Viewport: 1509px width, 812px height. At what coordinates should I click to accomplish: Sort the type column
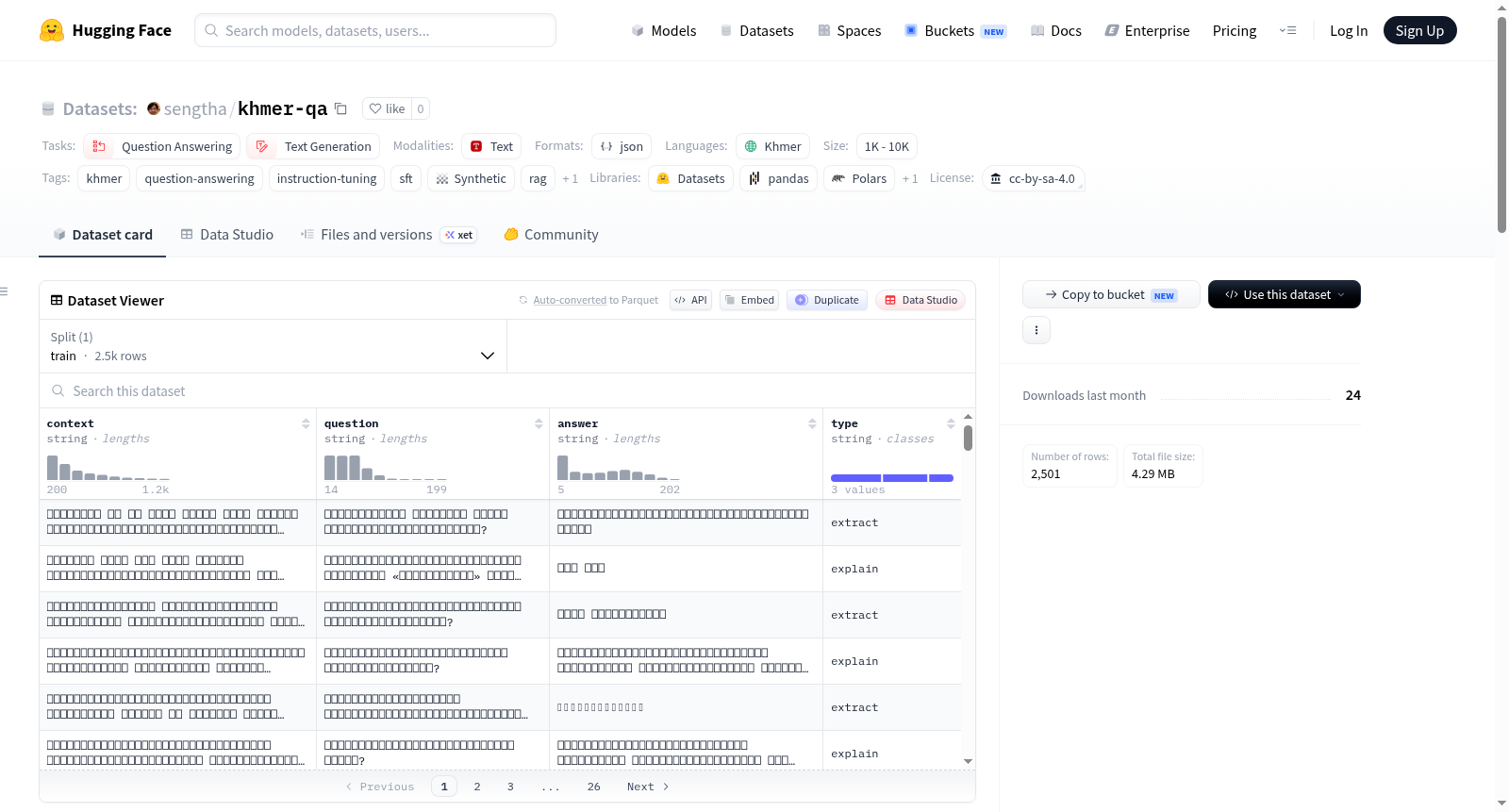[951, 423]
